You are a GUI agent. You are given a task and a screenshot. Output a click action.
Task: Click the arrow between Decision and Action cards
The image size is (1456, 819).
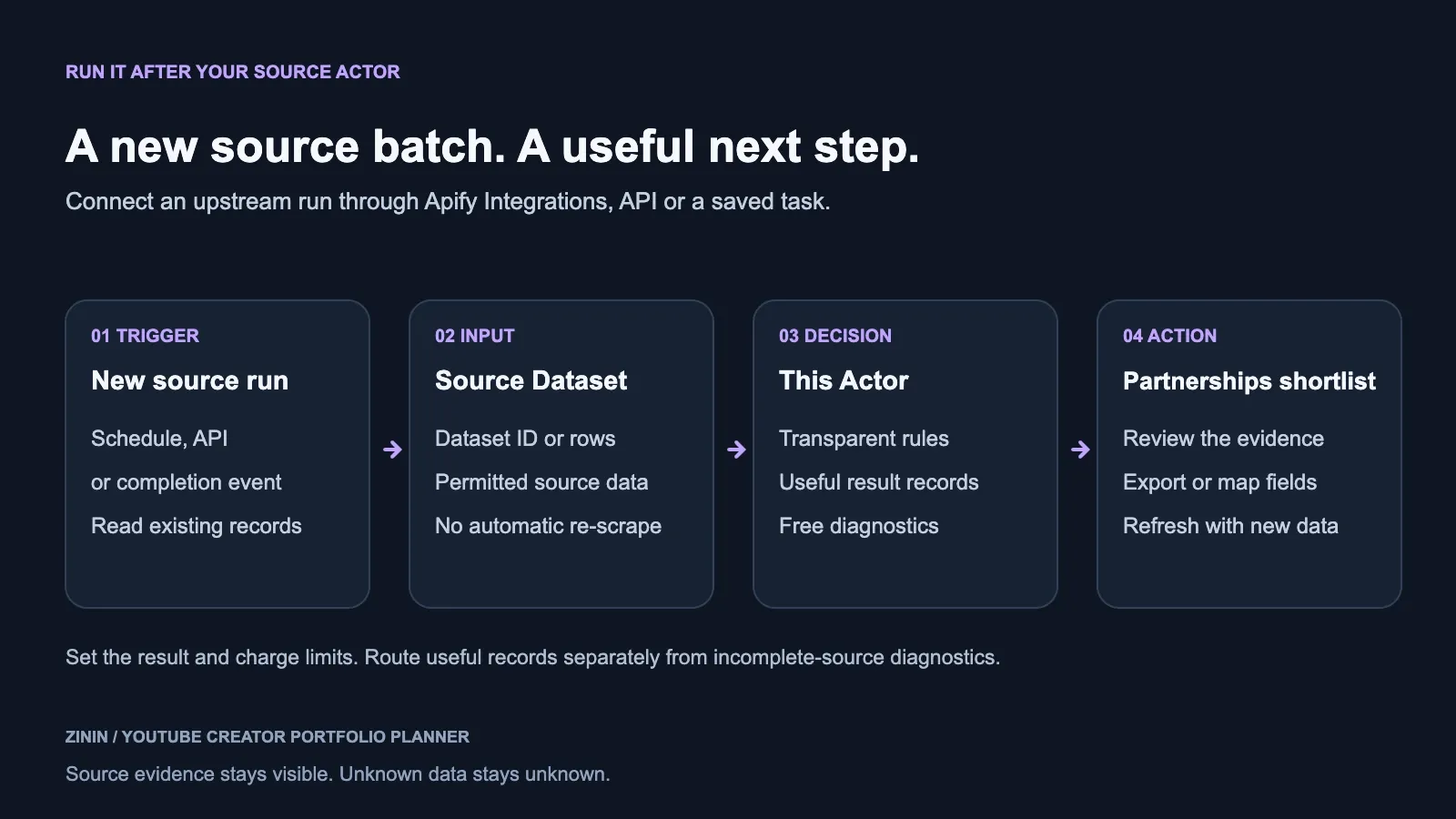click(x=1080, y=450)
